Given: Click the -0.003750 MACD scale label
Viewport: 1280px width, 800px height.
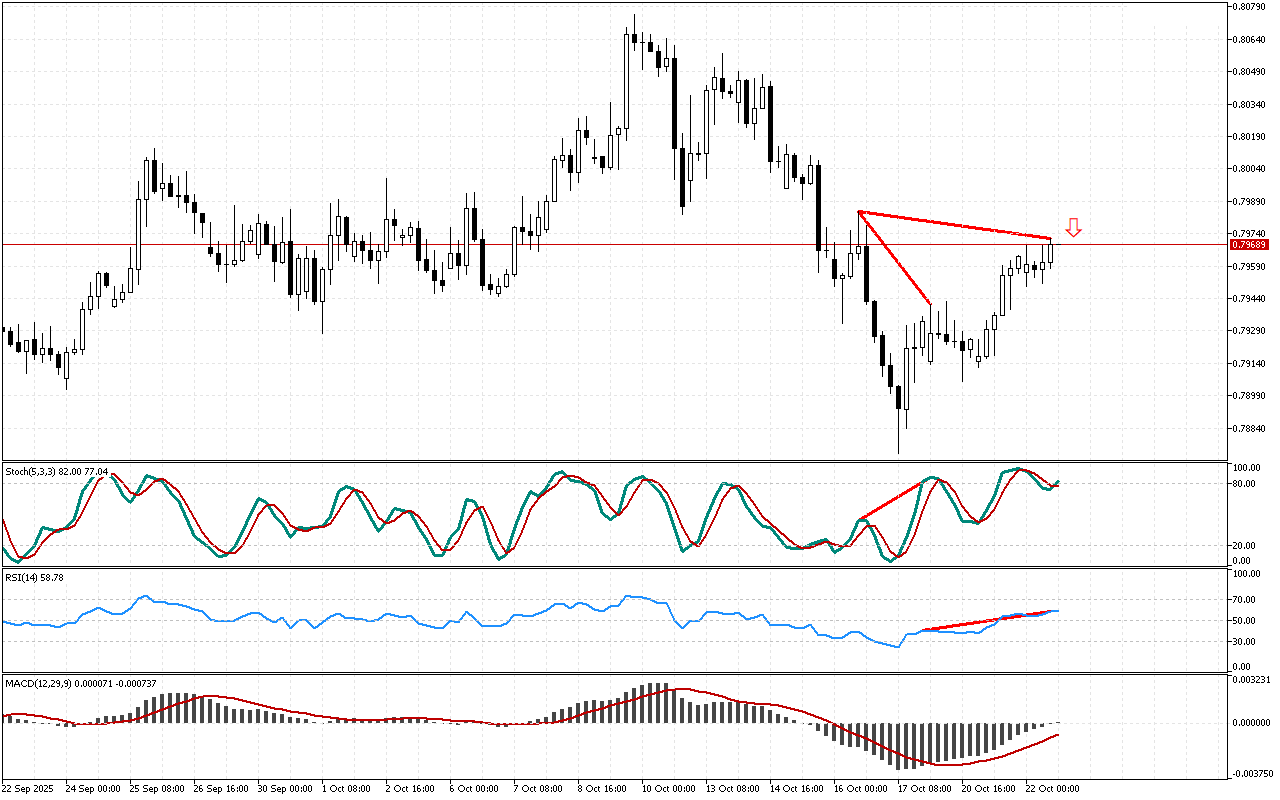Looking at the screenshot, I should (1250, 773).
